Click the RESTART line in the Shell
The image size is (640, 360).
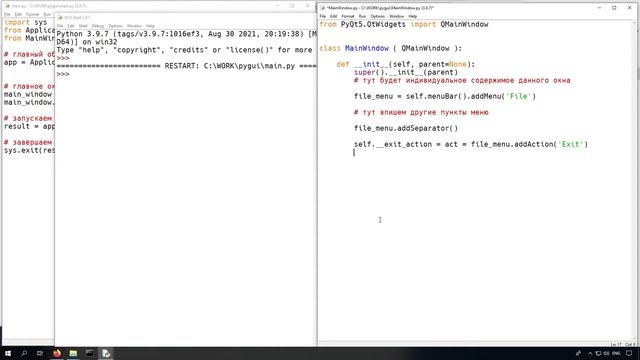[x=186, y=66]
